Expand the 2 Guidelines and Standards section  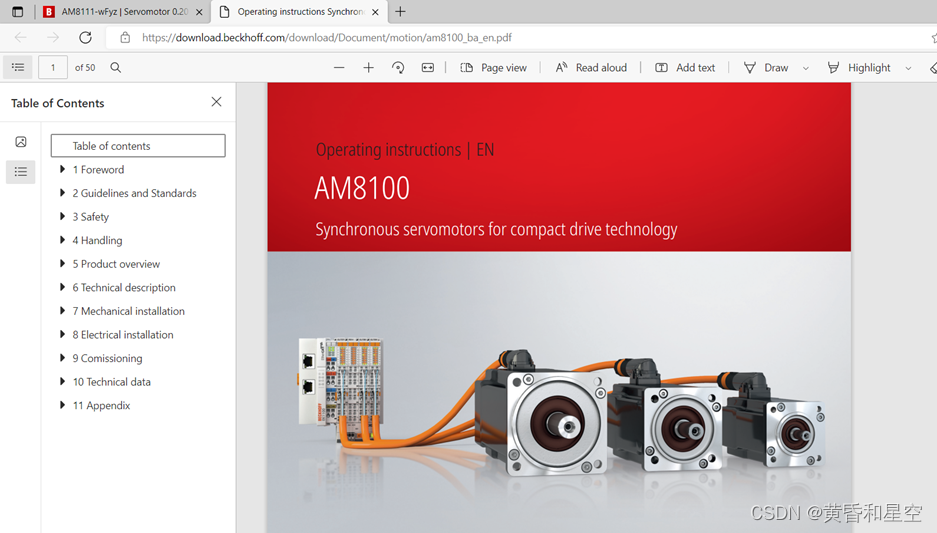(x=62, y=192)
